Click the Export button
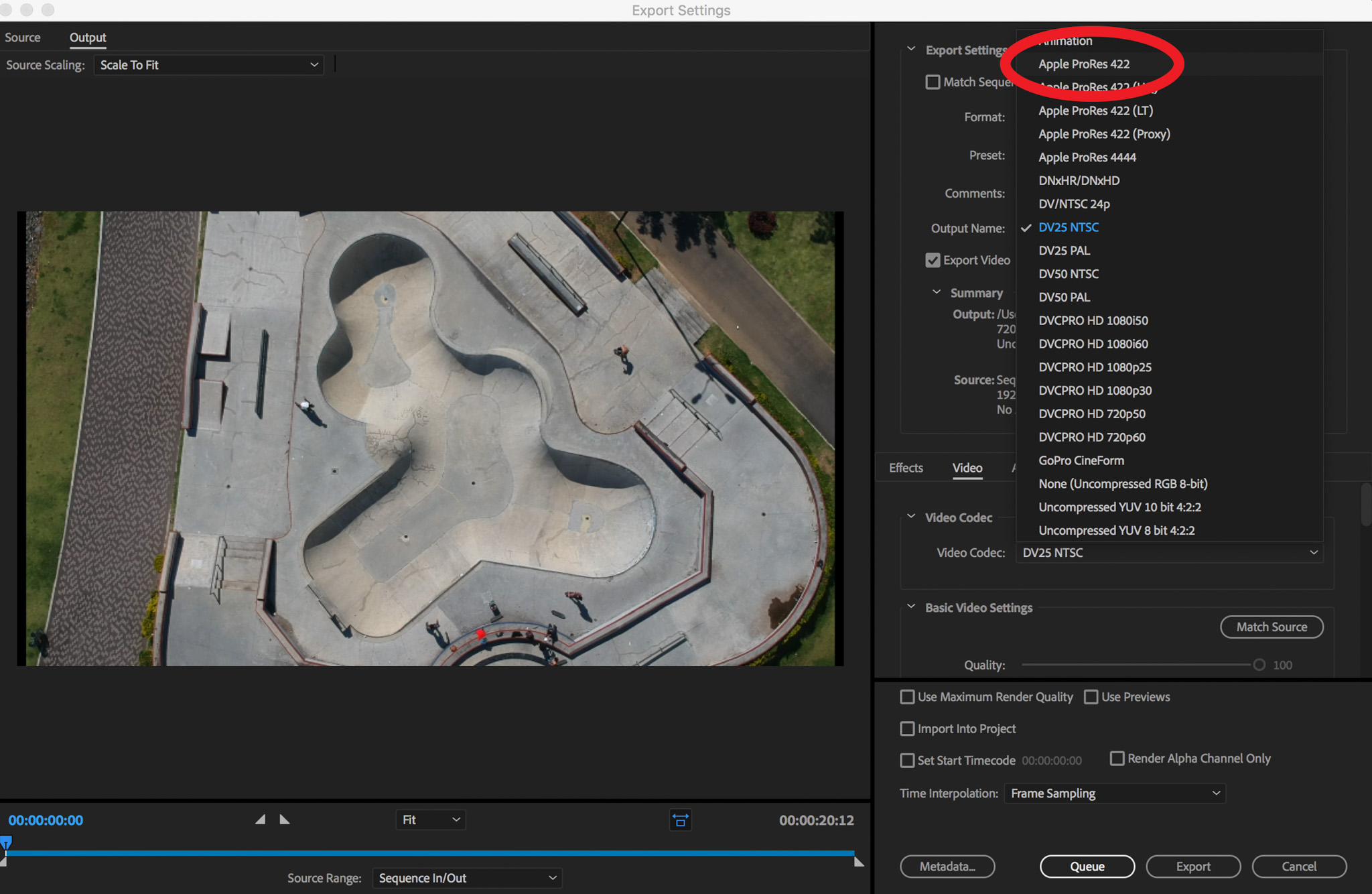 [1193, 867]
